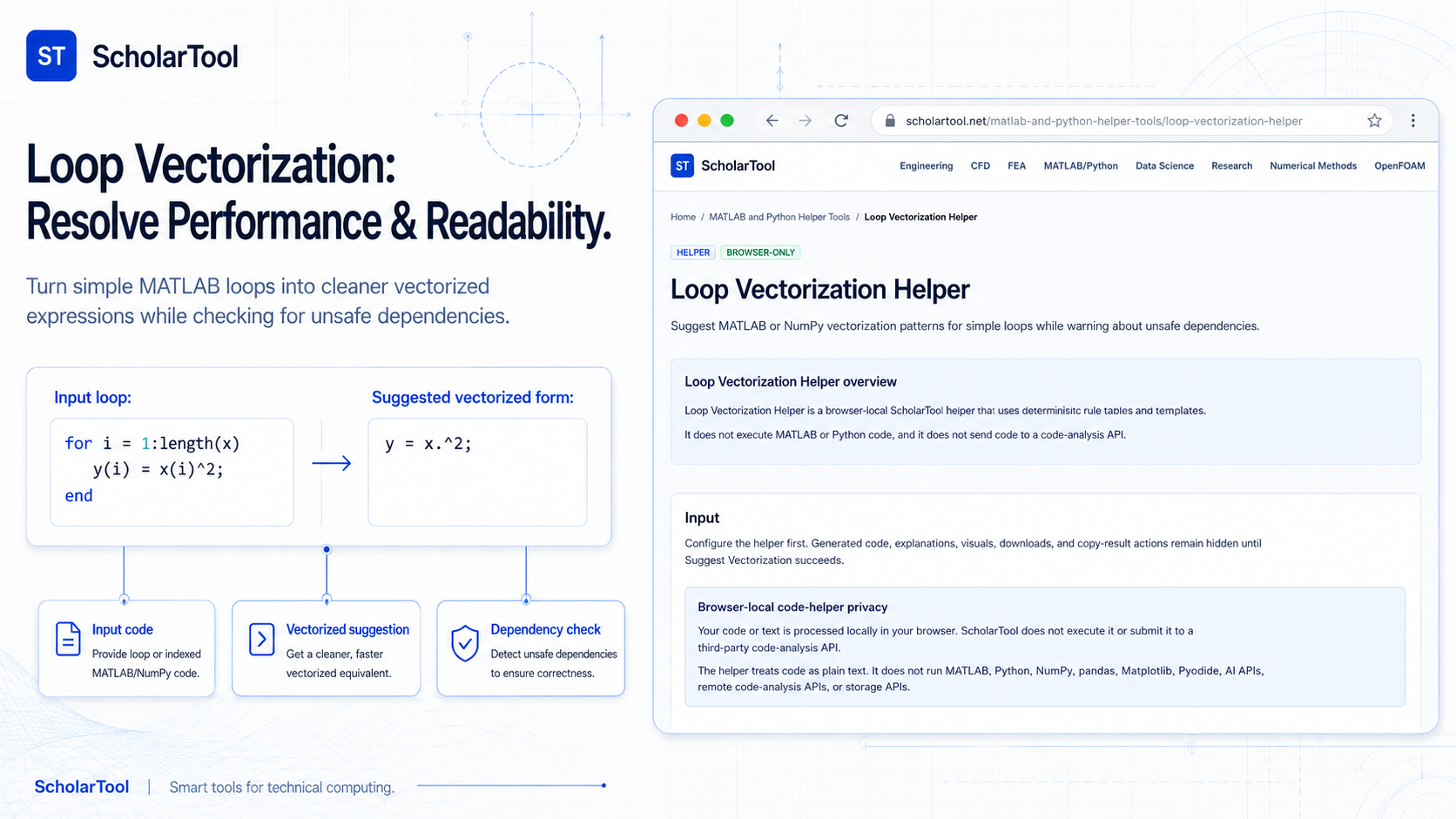
Task: Click the Suggested vectorized form code box
Action: click(x=477, y=472)
